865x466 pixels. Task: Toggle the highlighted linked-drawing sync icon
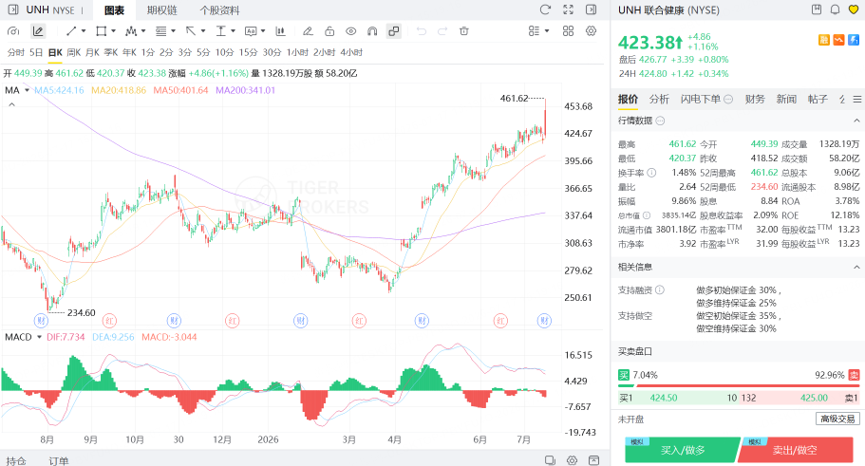click(x=393, y=31)
